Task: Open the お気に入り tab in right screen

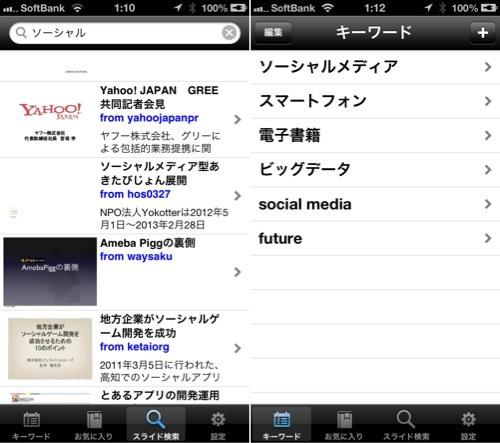Action: click(x=344, y=425)
